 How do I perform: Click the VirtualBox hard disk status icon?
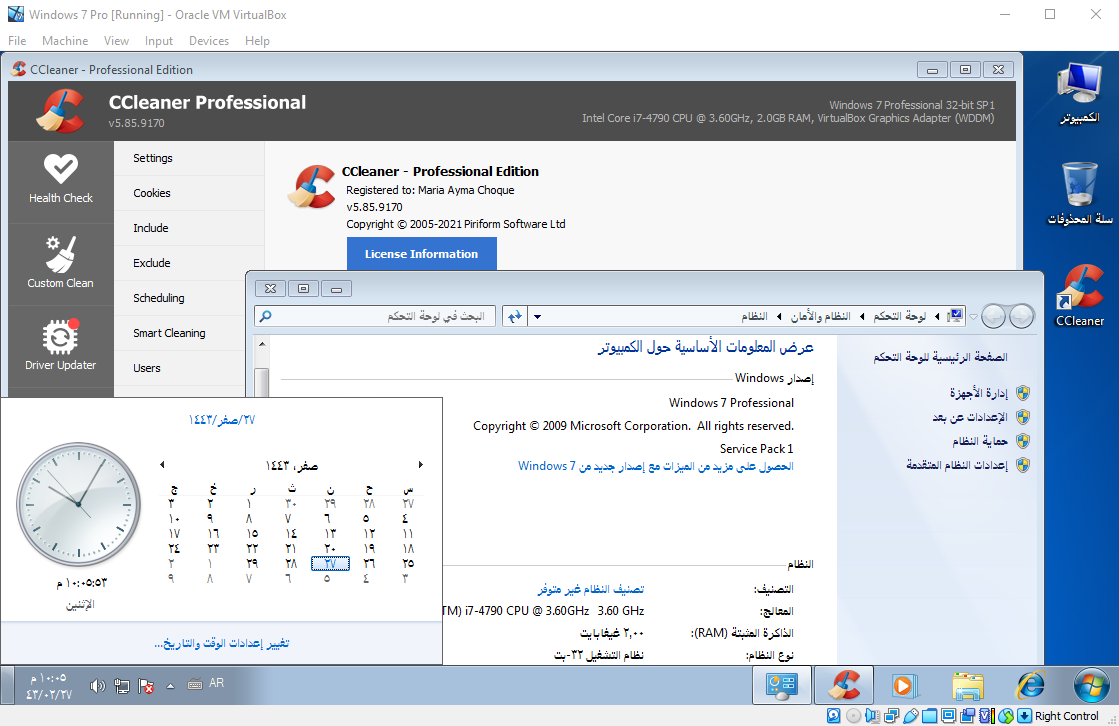pyautogui.click(x=833, y=715)
